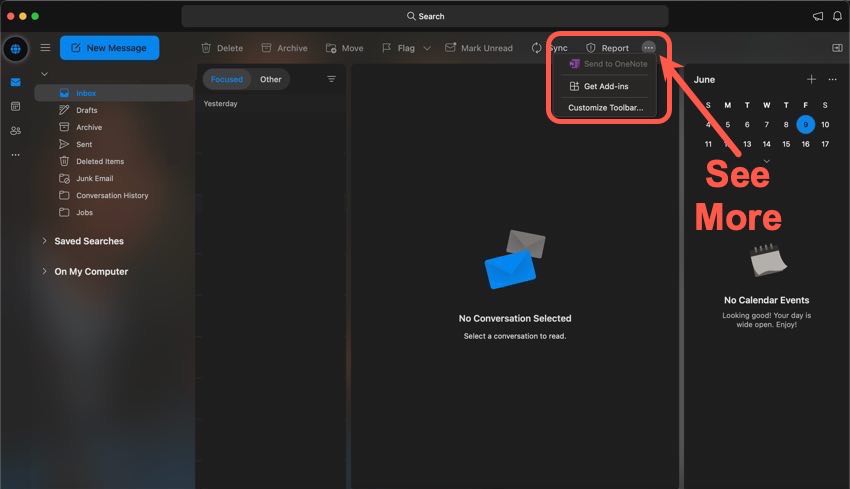Image resolution: width=850 pixels, height=489 pixels.
Task: Collapse the account folder chevron
Action: (x=44, y=74)
